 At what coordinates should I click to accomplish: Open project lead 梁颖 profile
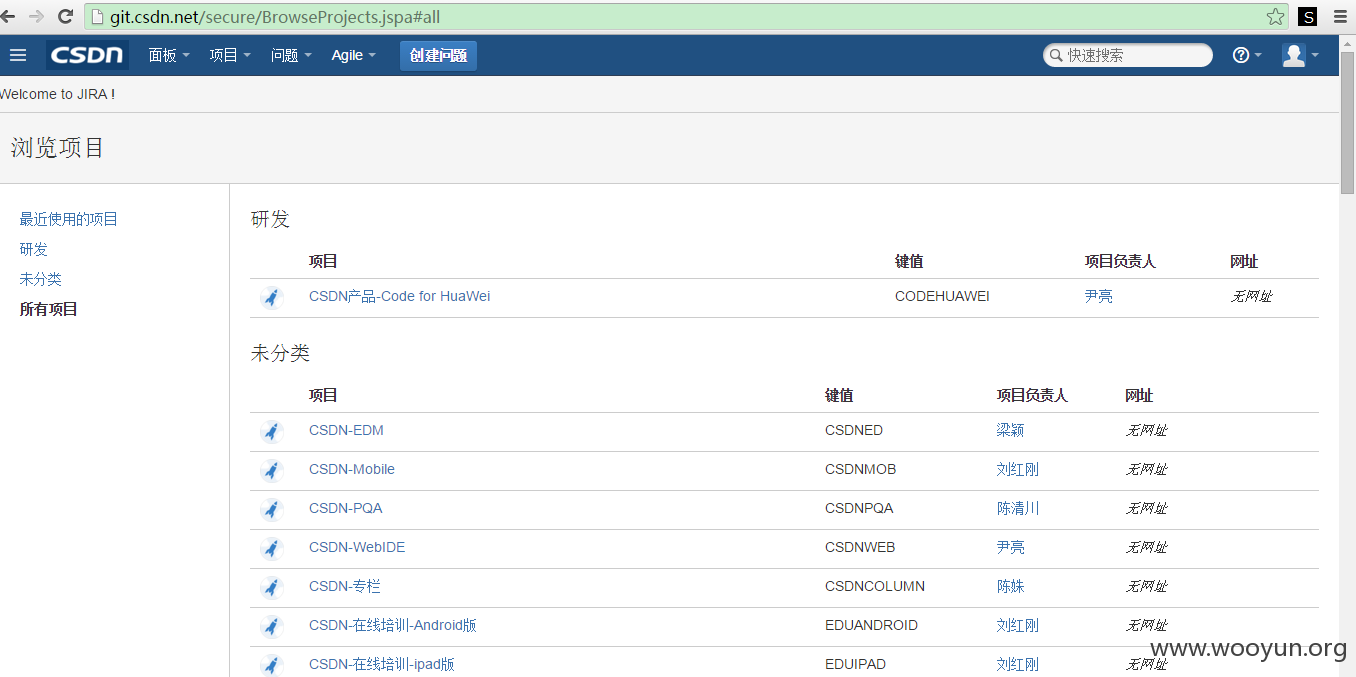[1011, 430]
